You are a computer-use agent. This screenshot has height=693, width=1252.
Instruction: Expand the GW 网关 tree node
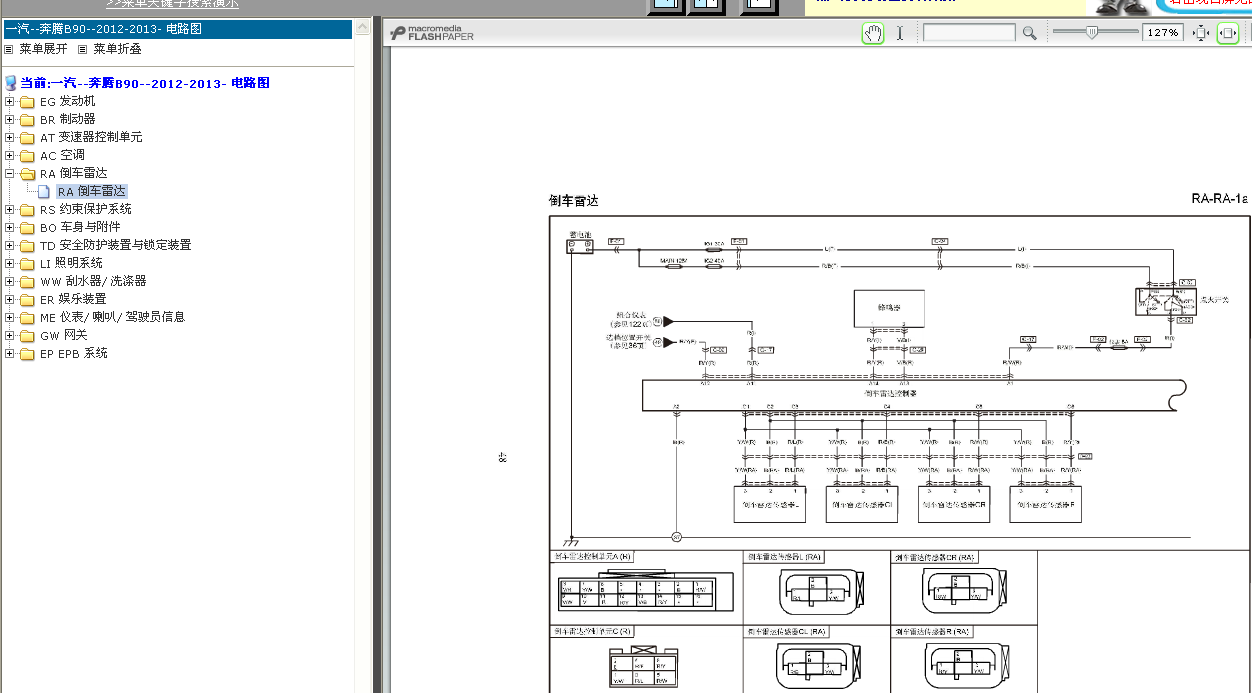pos(10,335)
